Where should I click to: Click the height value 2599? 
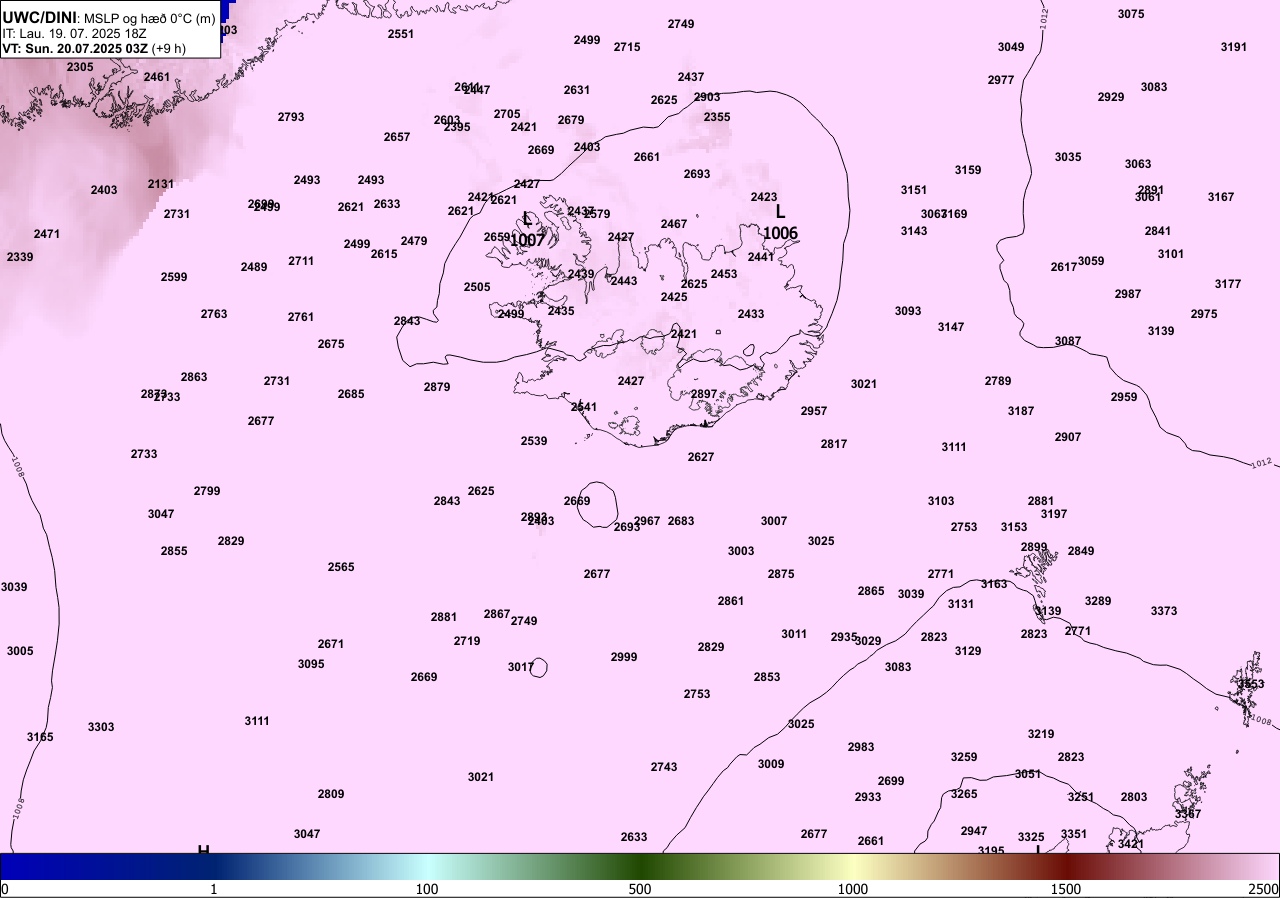174,277
